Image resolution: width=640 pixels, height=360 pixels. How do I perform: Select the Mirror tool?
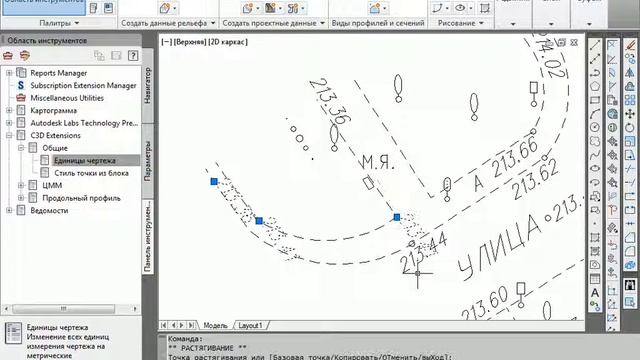tap(630, 73)
